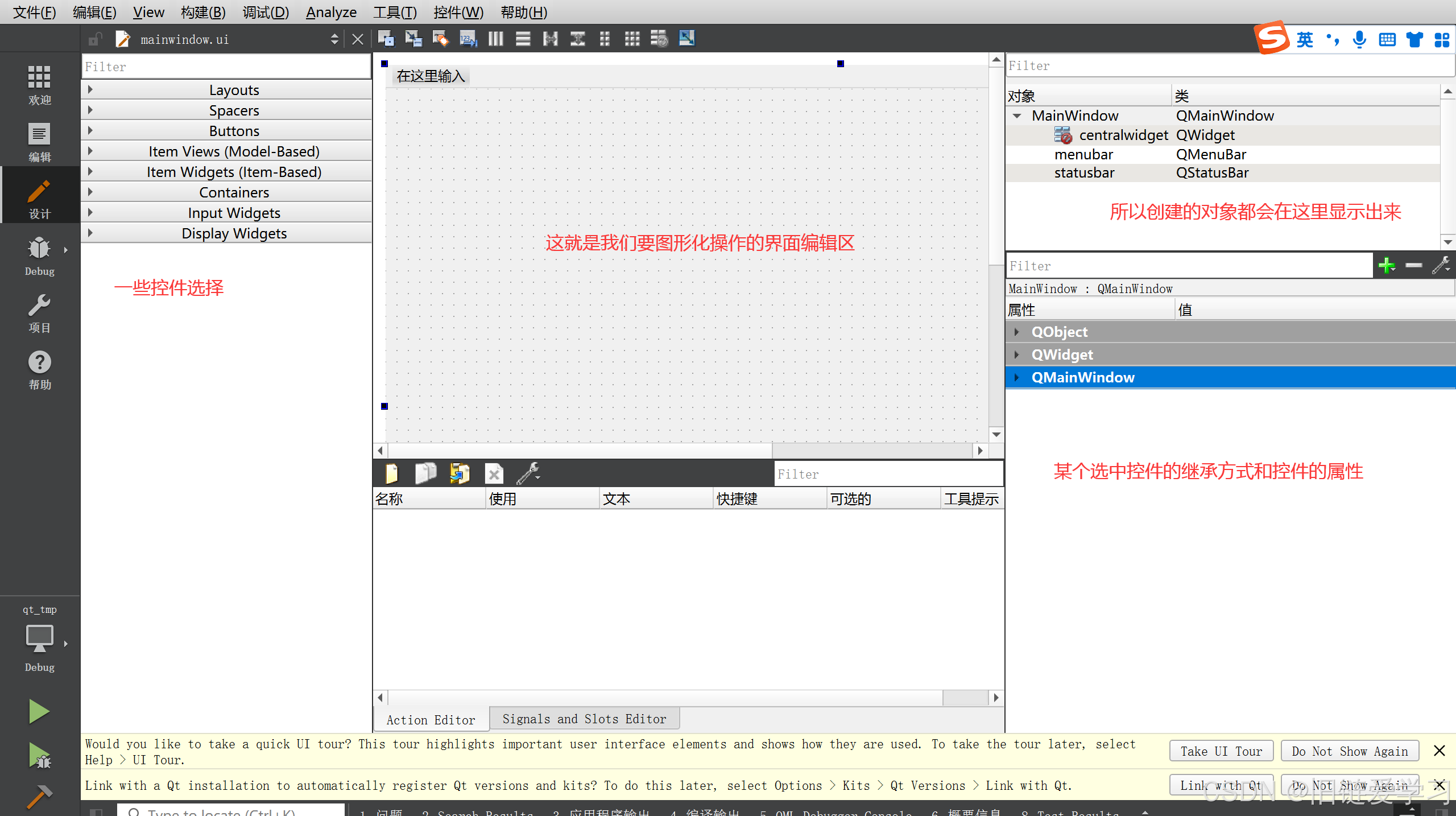Click the design area horizontal scrollbar

(x=580, y=451)
